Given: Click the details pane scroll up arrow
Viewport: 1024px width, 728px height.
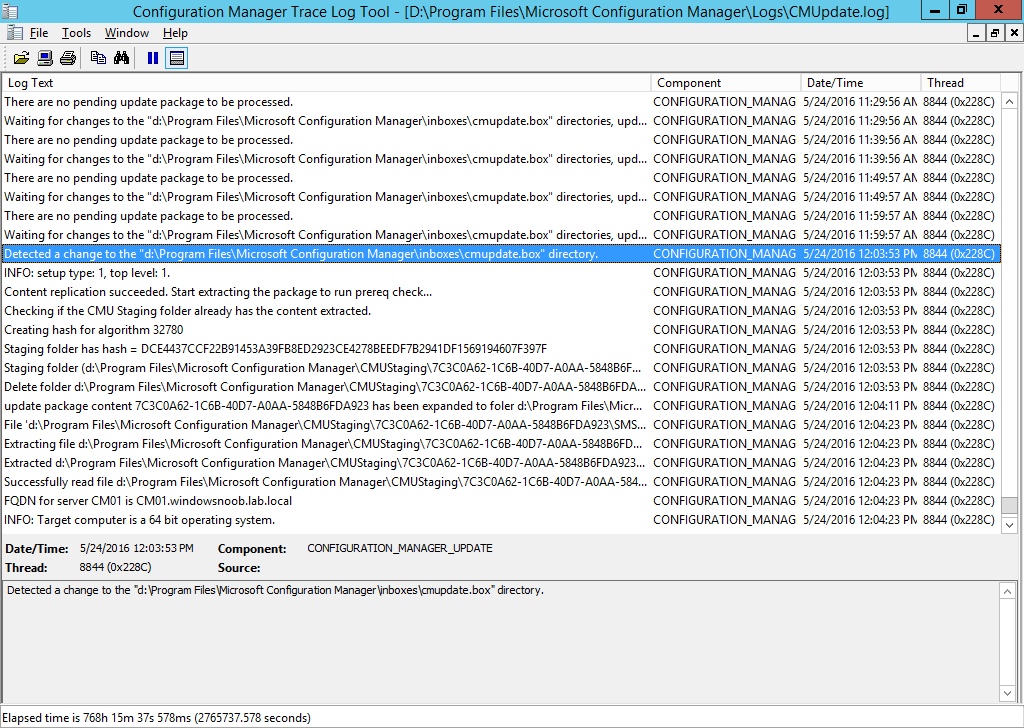Looking at the screenshot, I should 1008,592.
